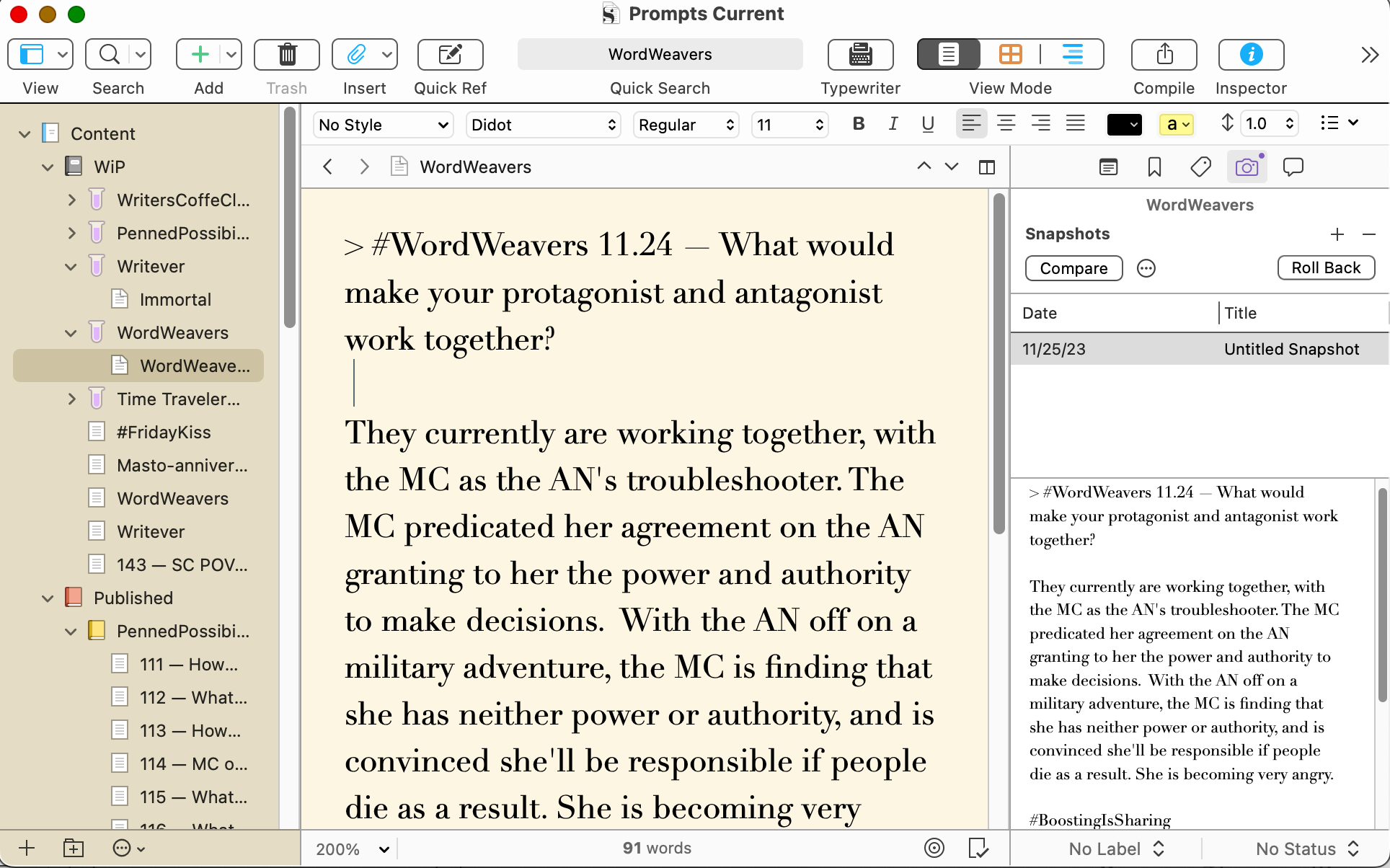Screen dimensions: 1390x868
Task: Click the Search magnifier icon
Action: tap(109, 54)
